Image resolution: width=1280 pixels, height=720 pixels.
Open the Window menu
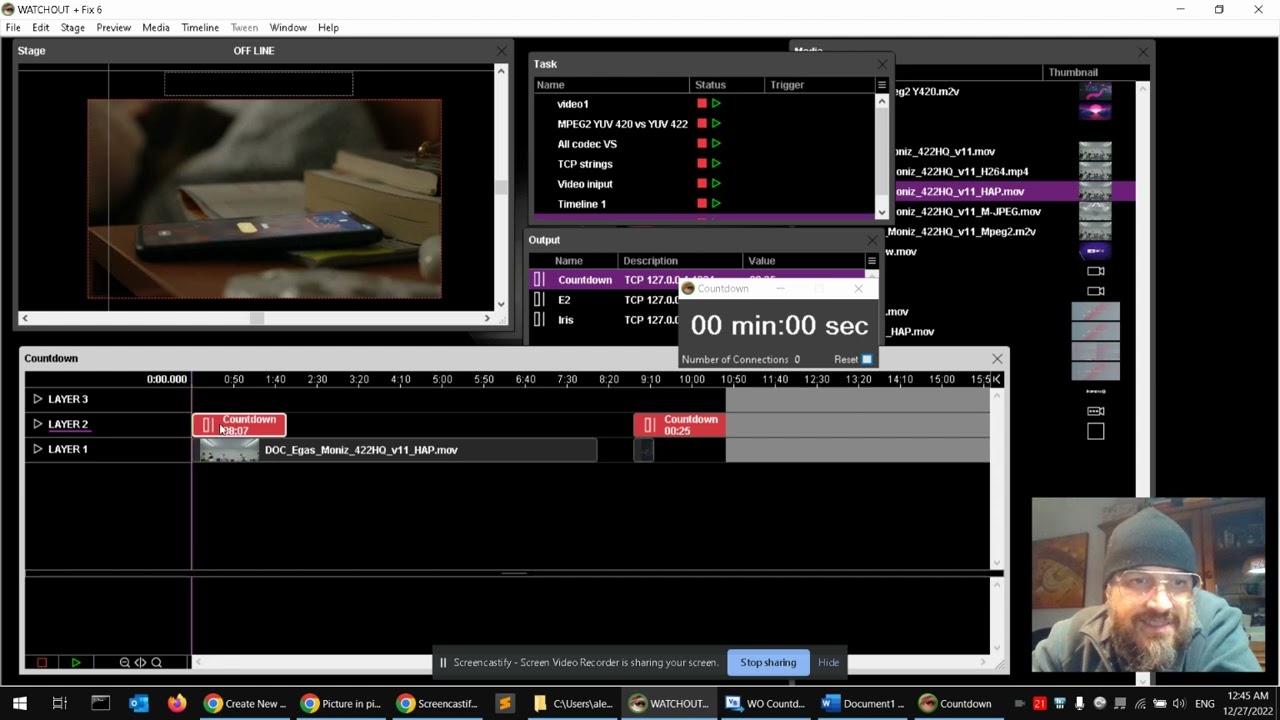pyautogui.click(x=288, y=28)
